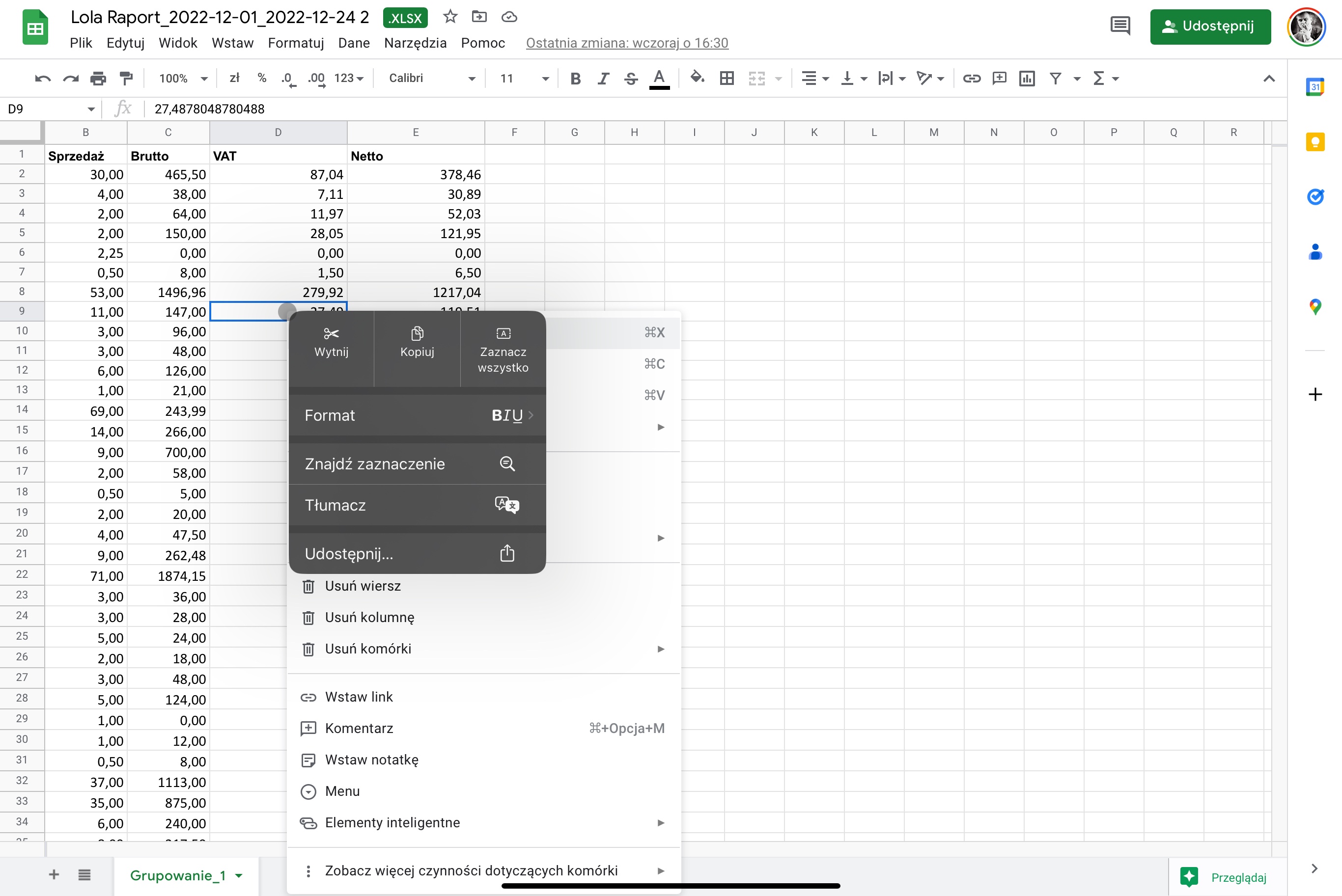Open the borders tool
Screen dimensions: 1342x896
[727, 78]
